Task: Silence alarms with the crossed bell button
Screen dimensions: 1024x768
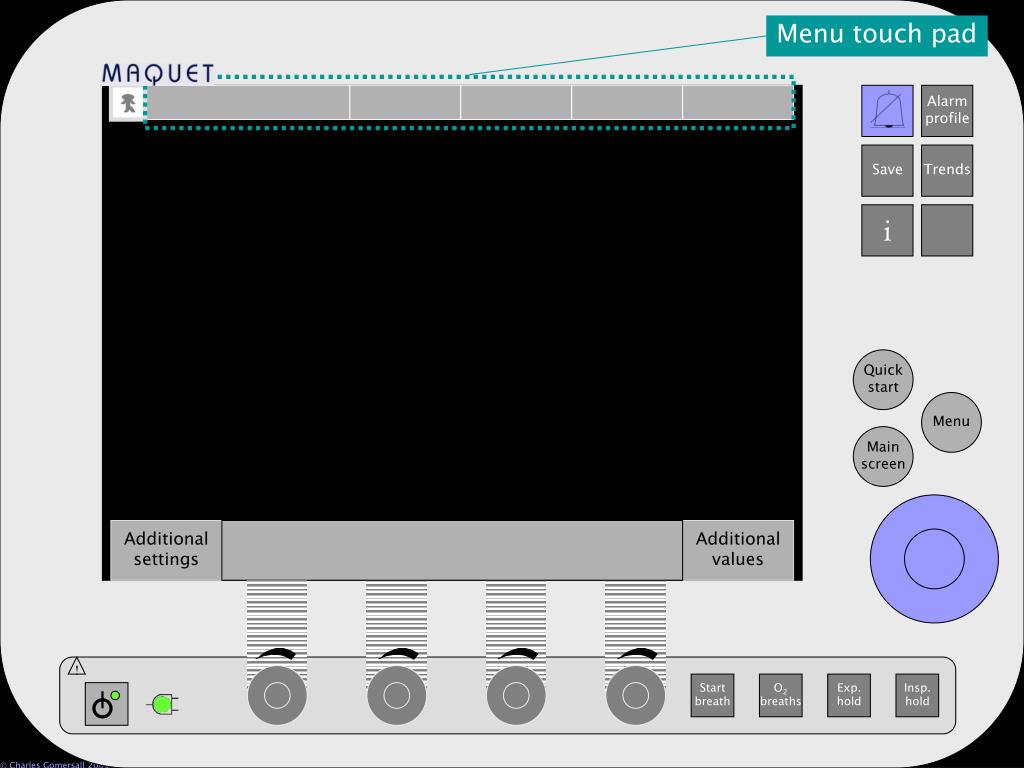Action: [x=887, y=111]
